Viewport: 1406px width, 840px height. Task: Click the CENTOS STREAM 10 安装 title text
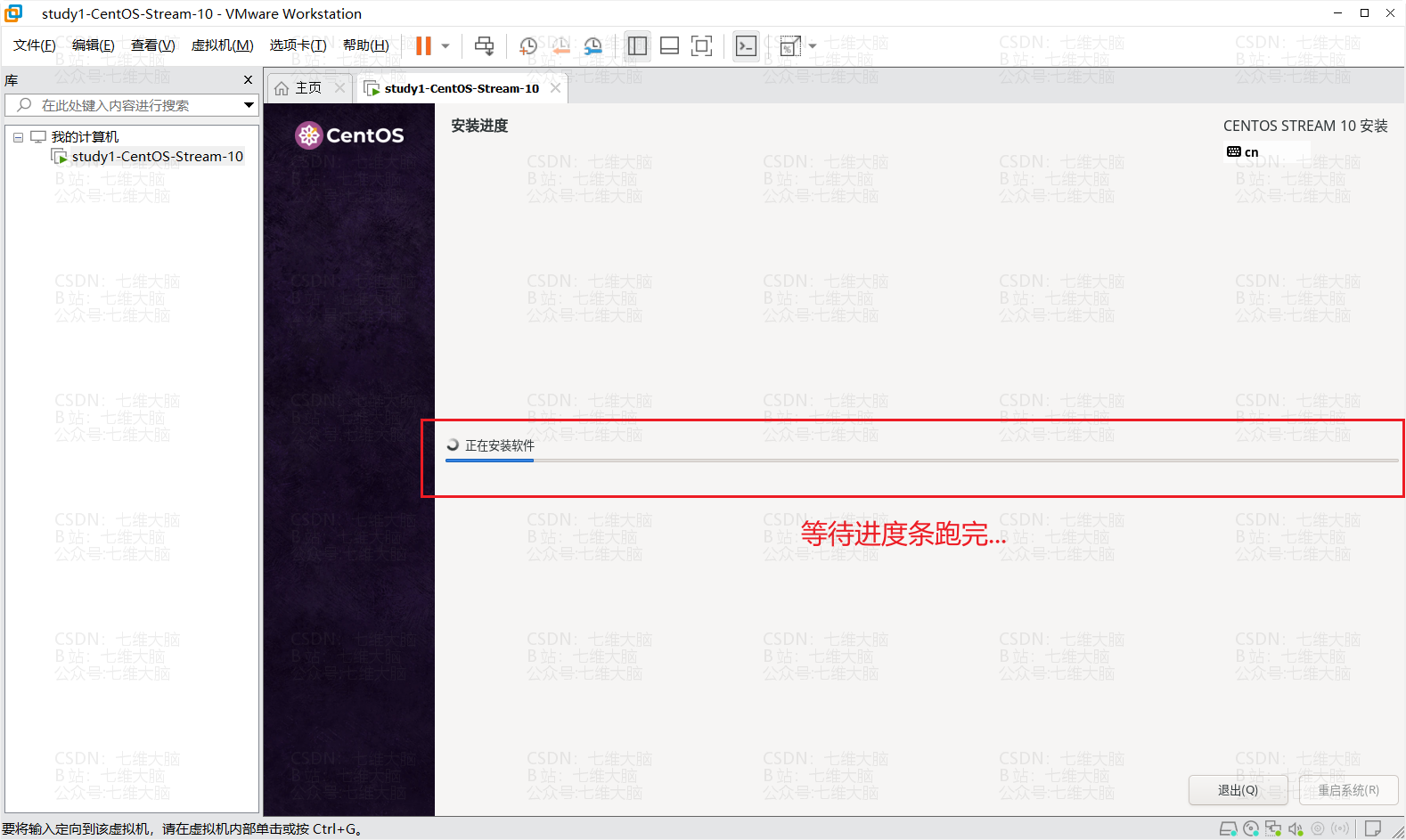(1305, 126)
